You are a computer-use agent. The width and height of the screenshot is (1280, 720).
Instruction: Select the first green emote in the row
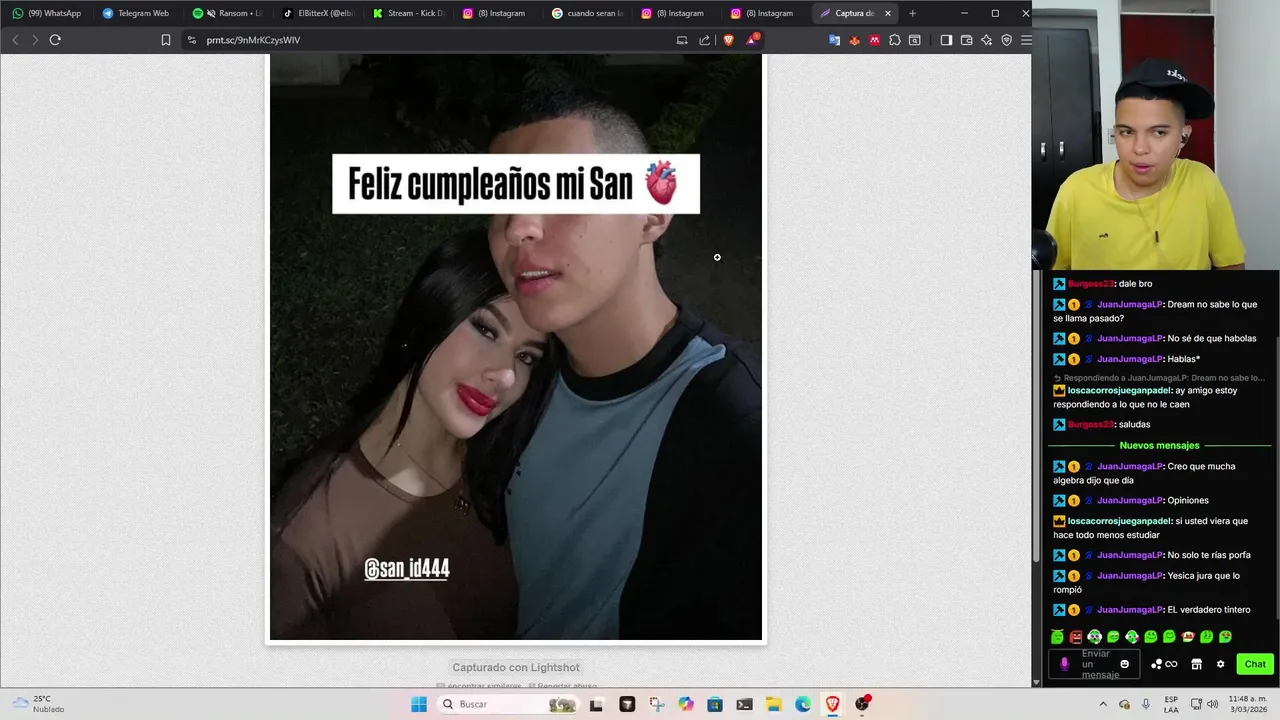click(1057, 637)
